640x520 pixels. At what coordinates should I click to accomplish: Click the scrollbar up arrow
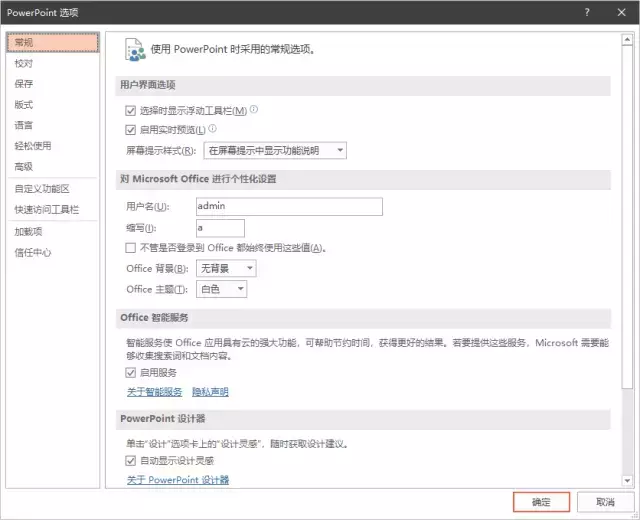(627, 40)
